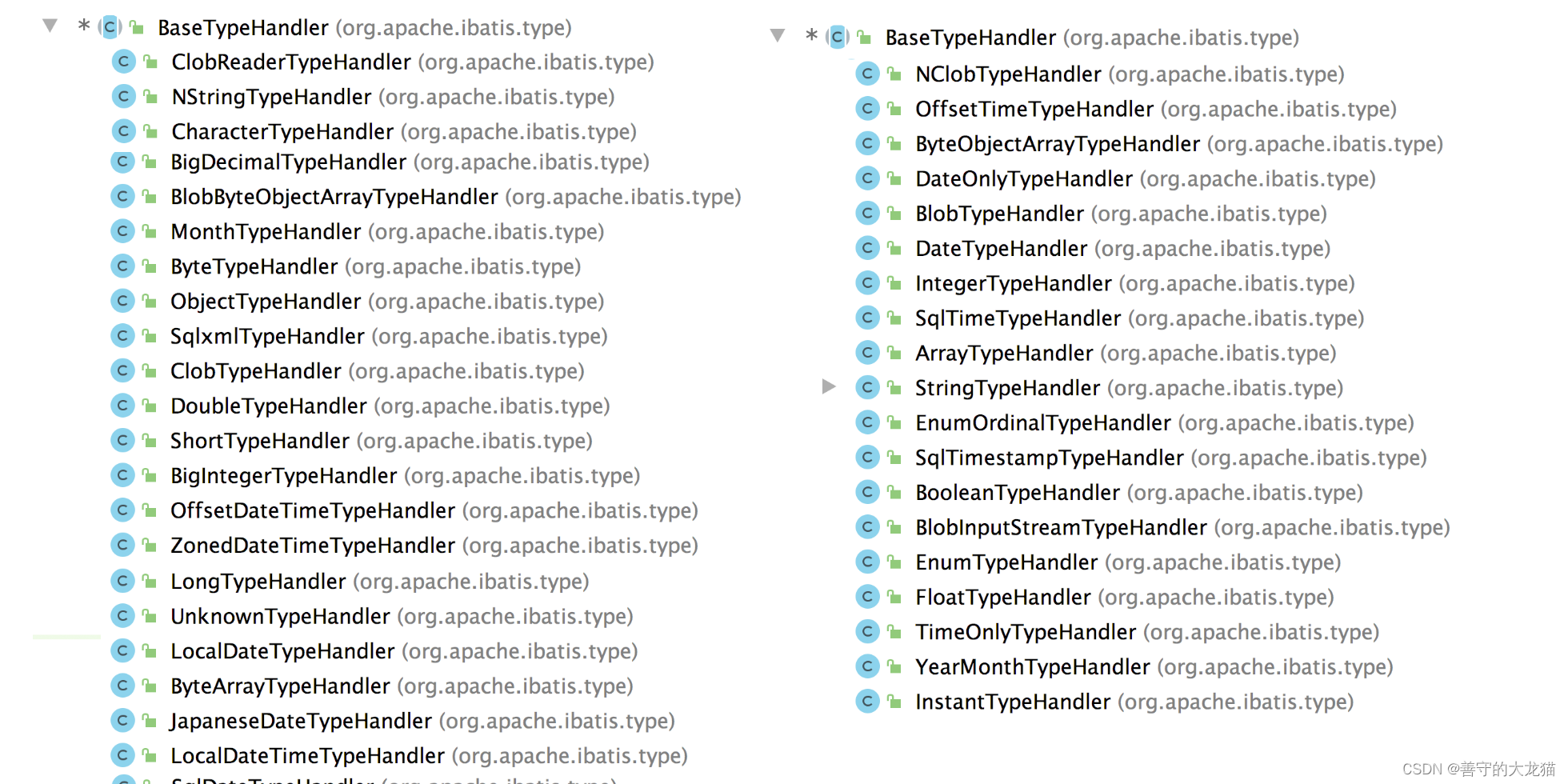Click the class icon next to DateOnlyTypeHandler

867,178
